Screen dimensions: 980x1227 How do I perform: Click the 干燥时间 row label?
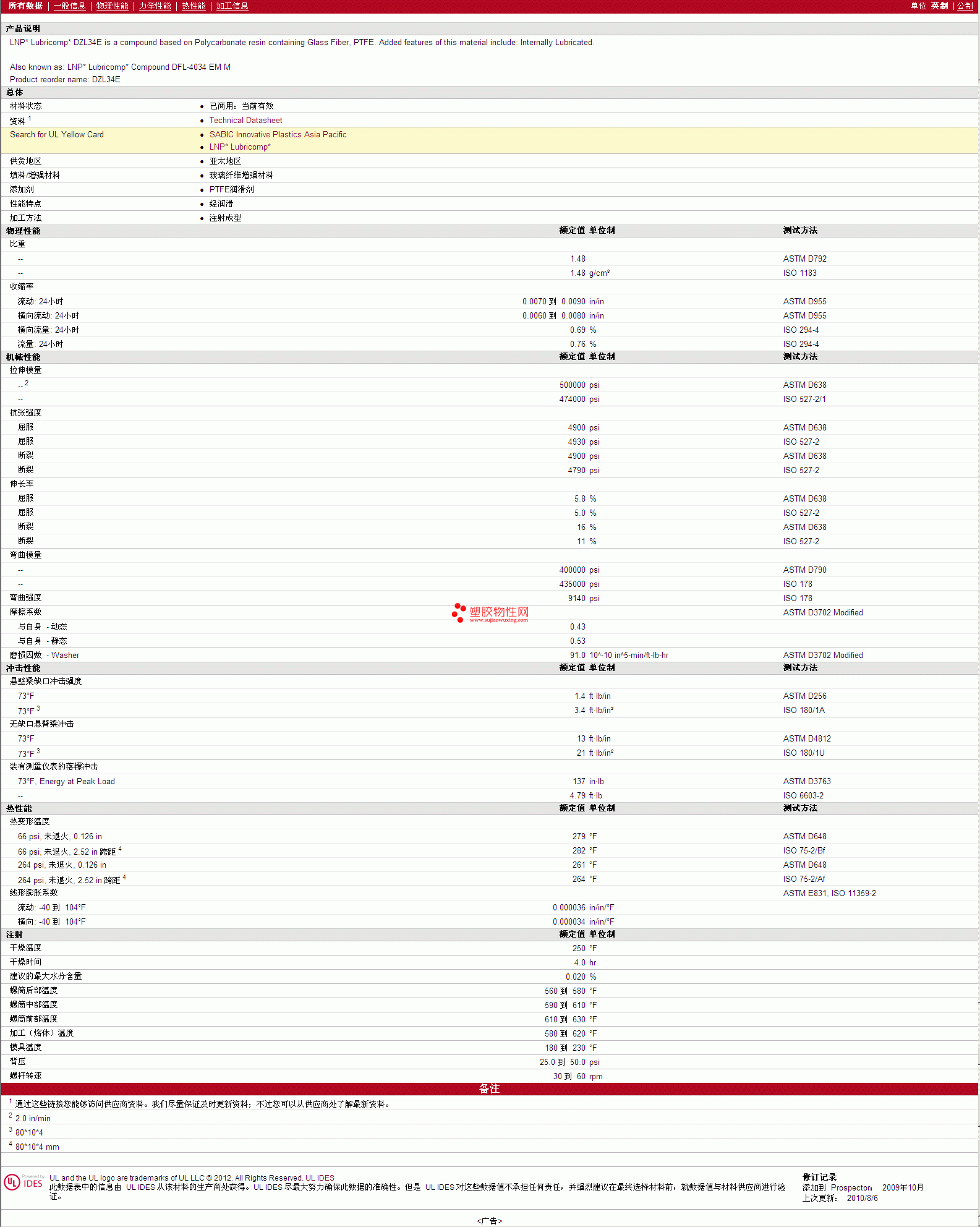(x=26, y=962)
